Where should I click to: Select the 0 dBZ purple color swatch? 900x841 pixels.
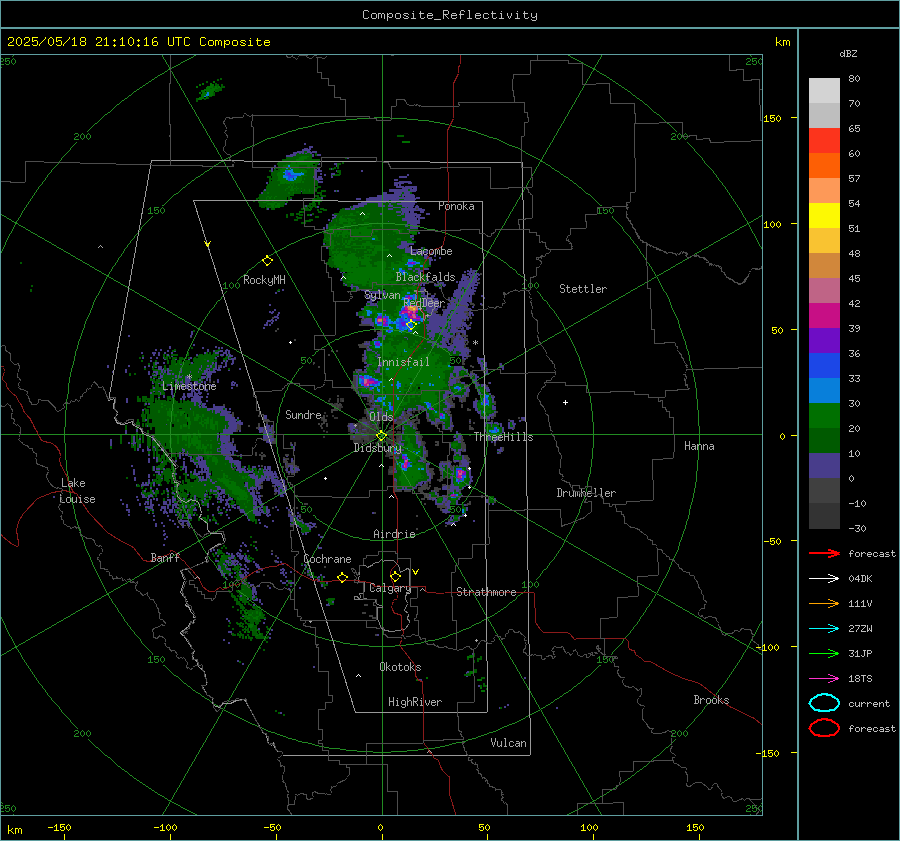coord(824,465)
